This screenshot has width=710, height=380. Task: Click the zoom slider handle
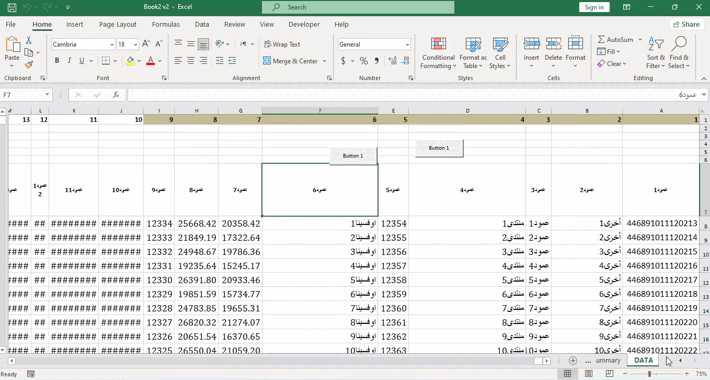(649, 374)
